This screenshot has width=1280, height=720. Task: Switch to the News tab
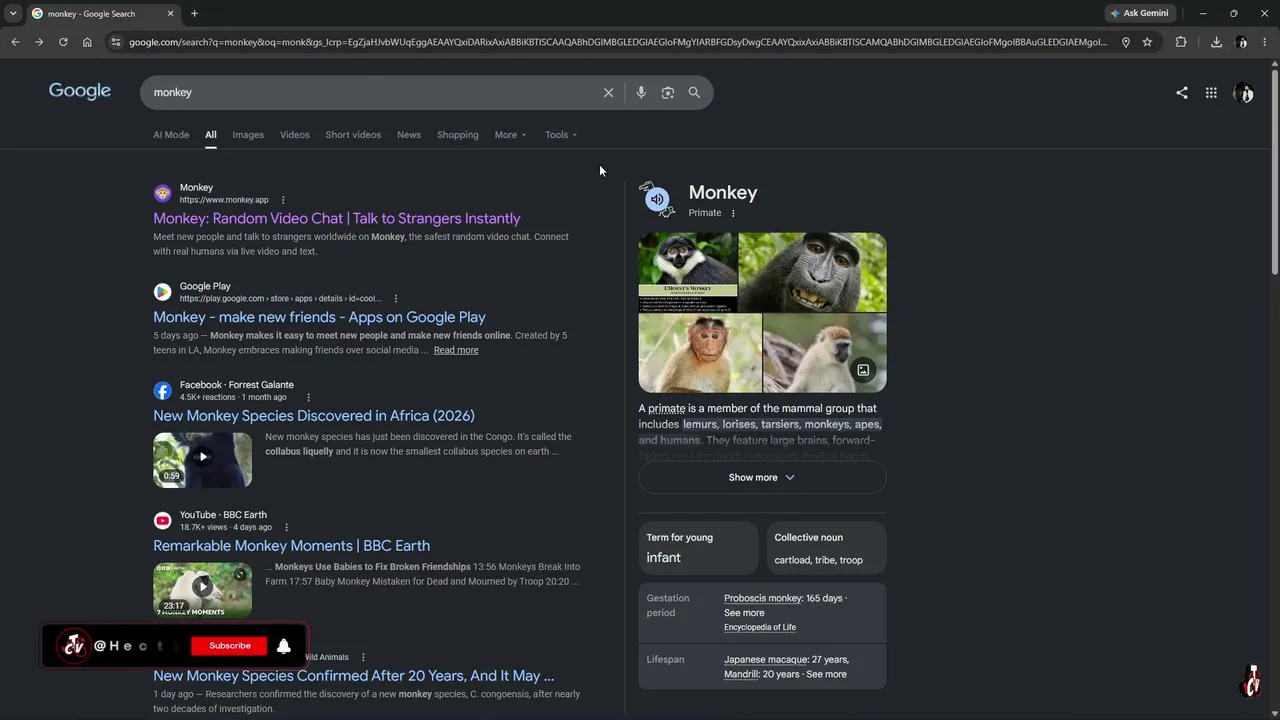409,135
